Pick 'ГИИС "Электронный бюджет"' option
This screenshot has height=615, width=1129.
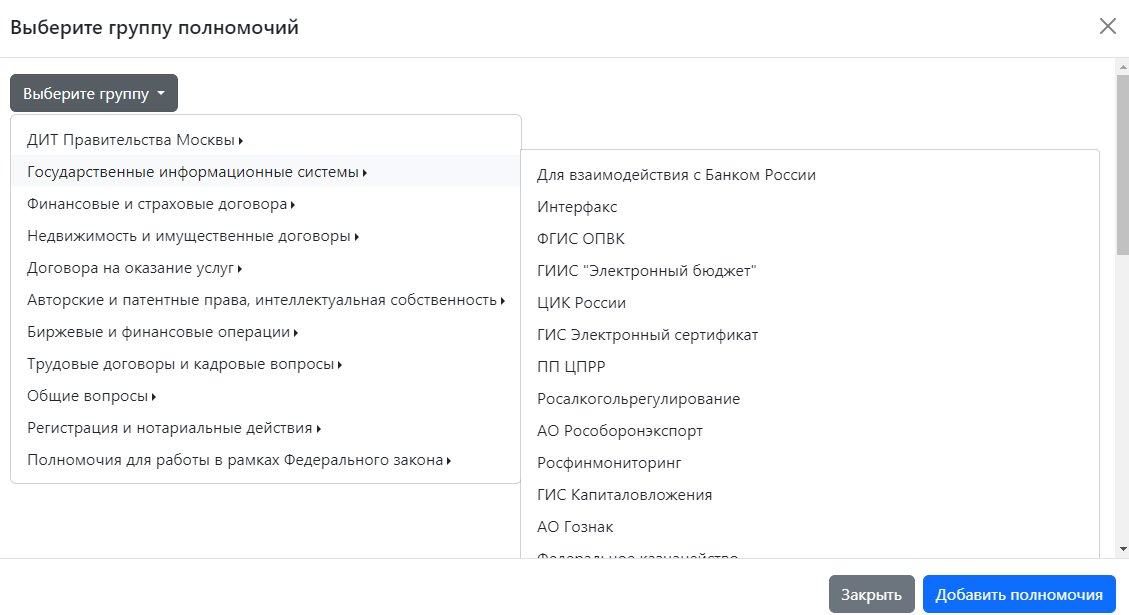(646, 271)
